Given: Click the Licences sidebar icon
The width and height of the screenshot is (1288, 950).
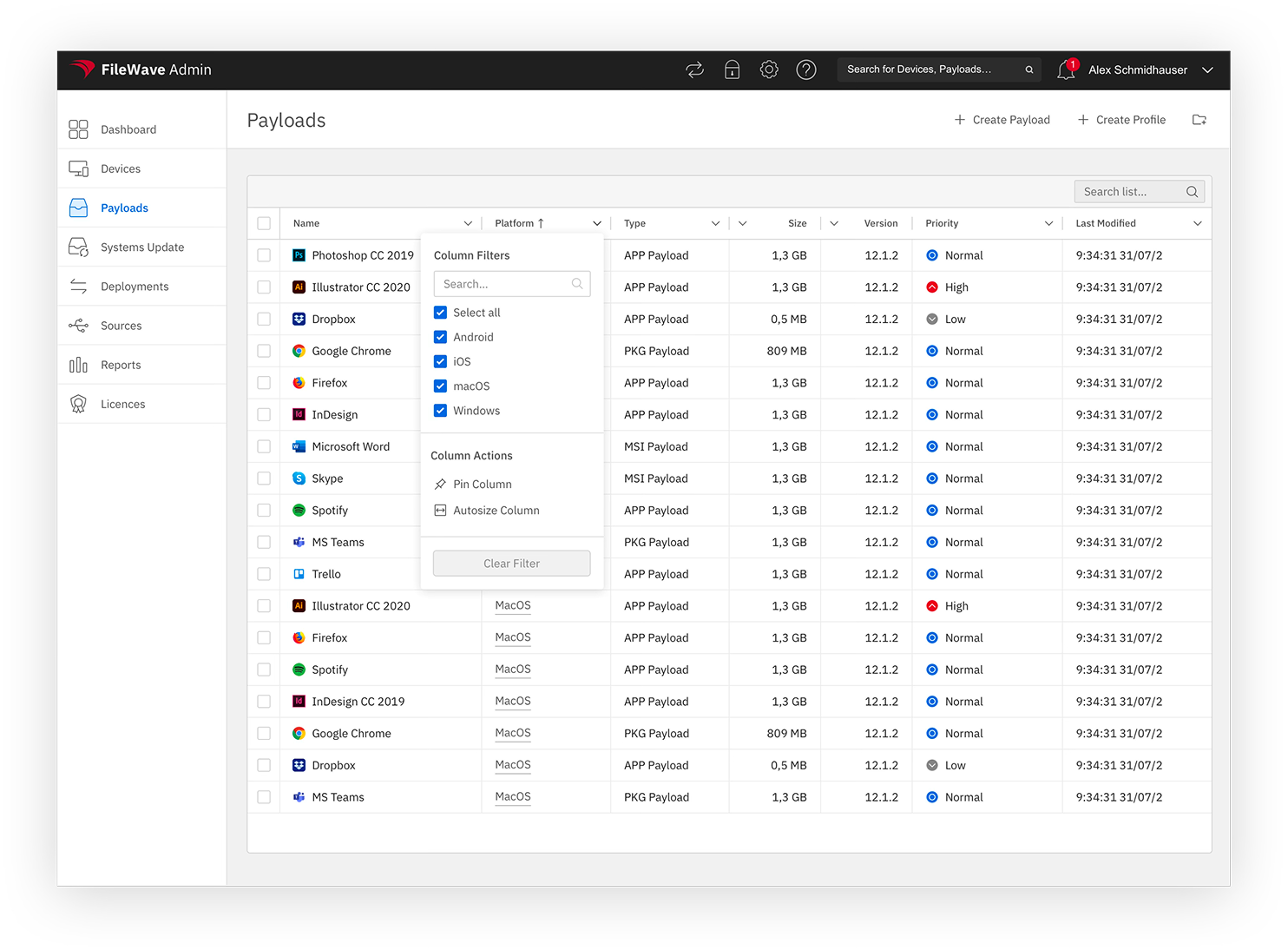Looking at the screenshot, I should 78,403.
